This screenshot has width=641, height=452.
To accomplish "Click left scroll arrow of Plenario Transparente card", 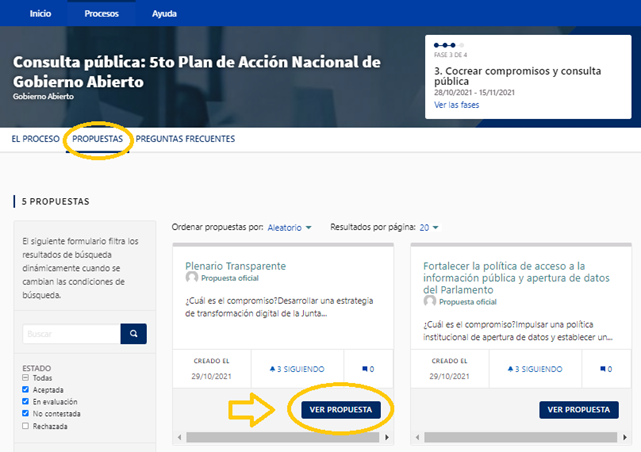I will [179, 437].
